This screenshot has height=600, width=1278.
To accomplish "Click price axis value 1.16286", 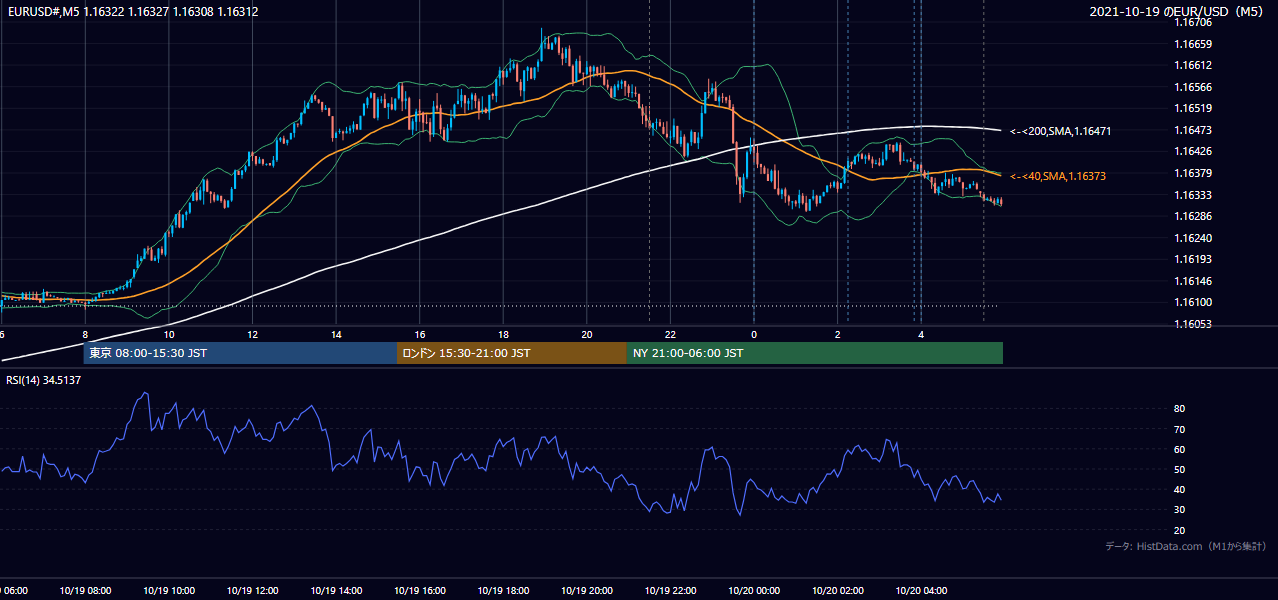I will click(x=1192, y=216).
